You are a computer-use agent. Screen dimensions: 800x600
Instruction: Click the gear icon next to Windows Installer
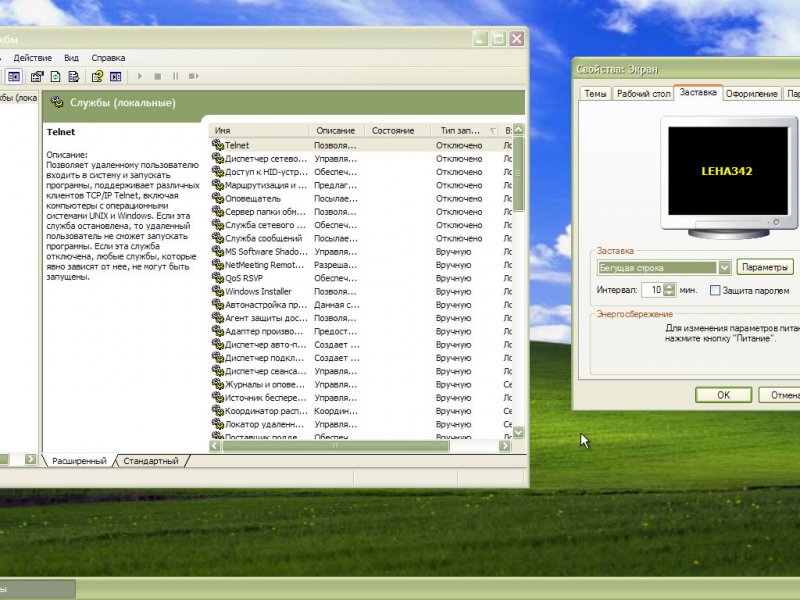point(218,291)
